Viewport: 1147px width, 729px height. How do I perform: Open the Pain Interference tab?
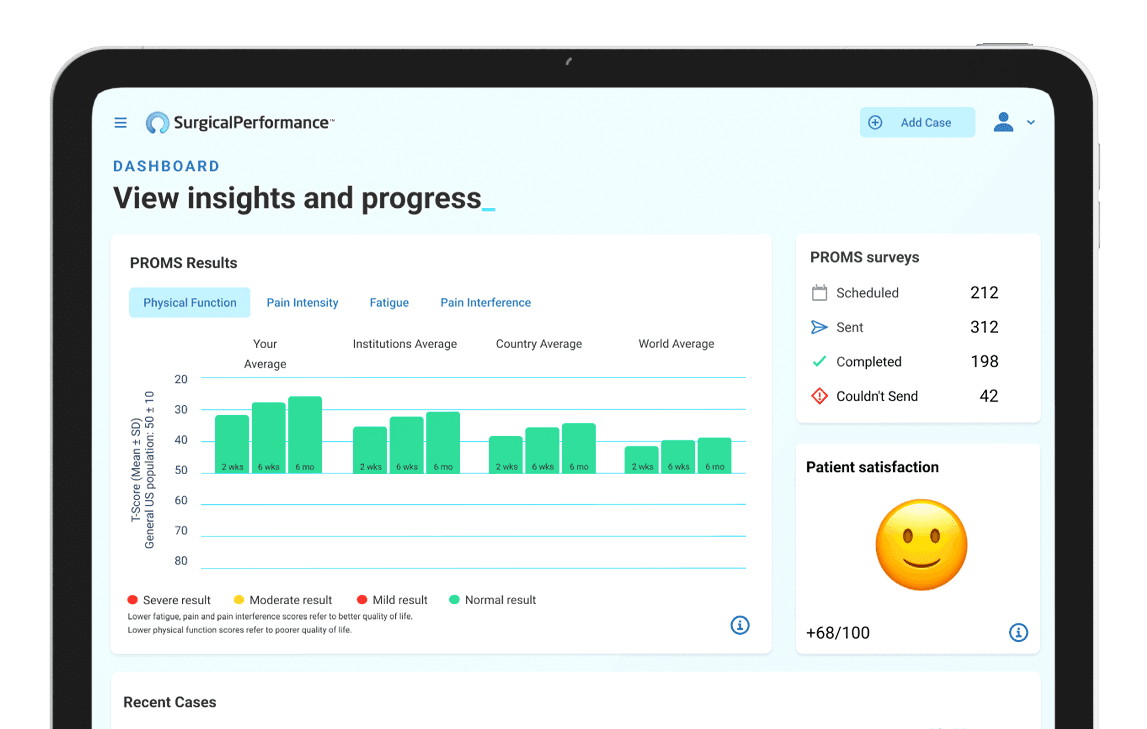tap(486, 303)
